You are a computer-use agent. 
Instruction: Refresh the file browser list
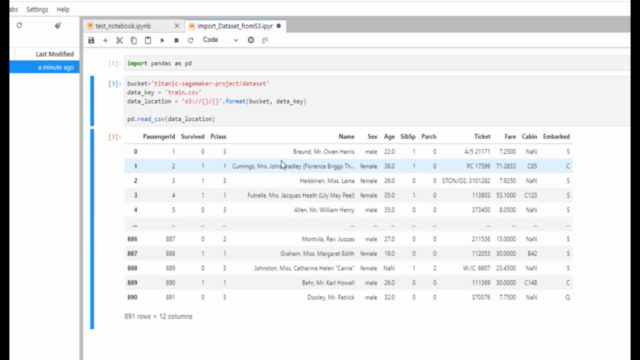tap(19, 25)
